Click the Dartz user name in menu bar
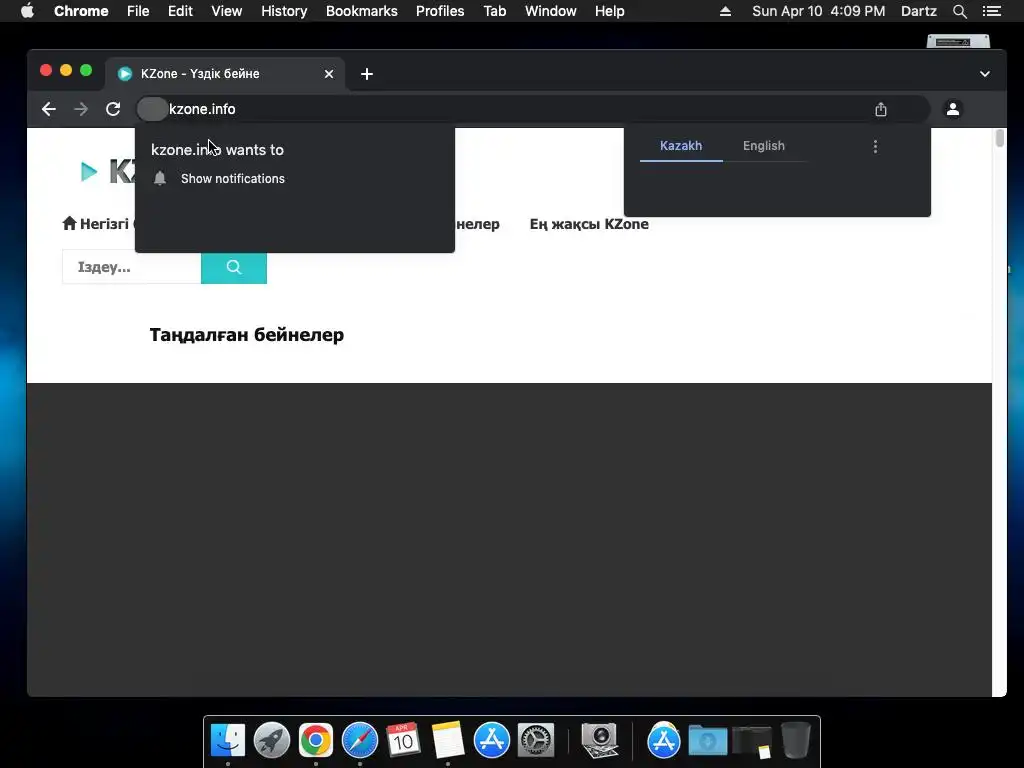 point(919,11)
